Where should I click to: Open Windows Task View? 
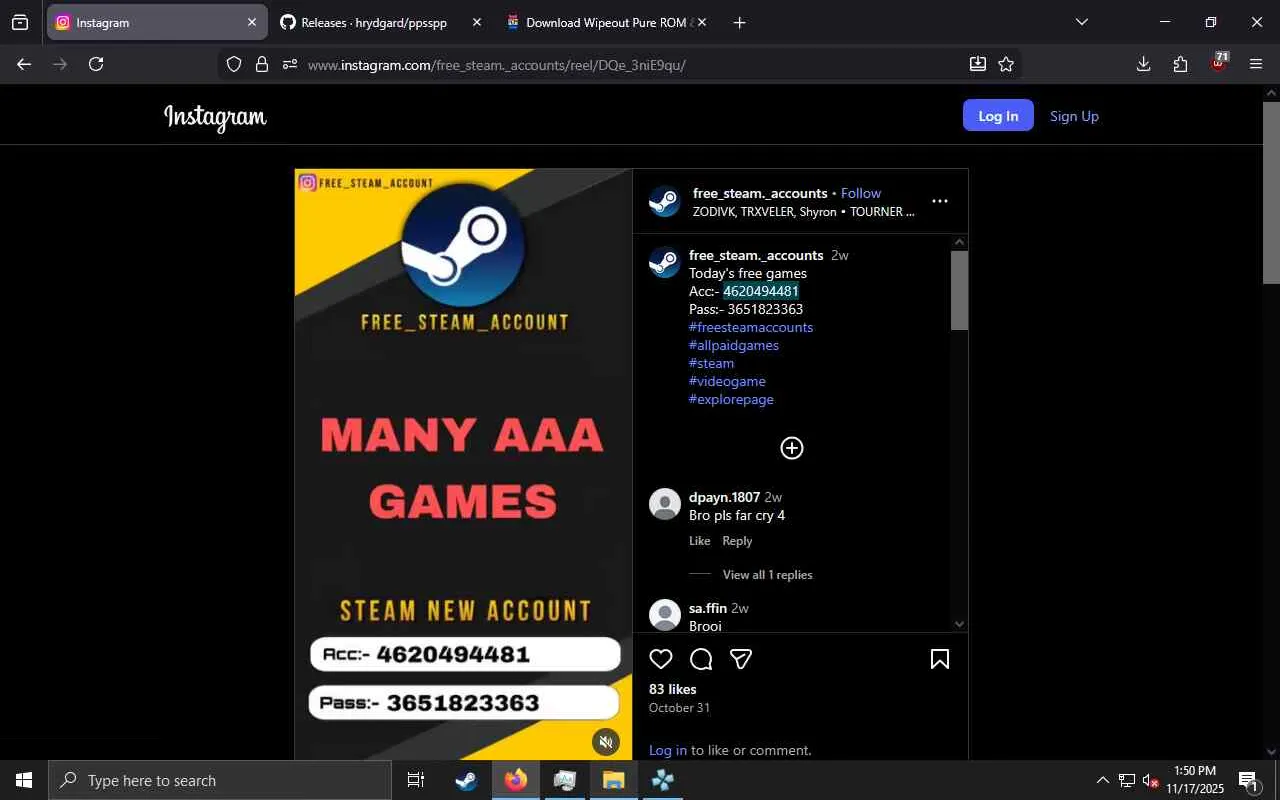[416, 780]
